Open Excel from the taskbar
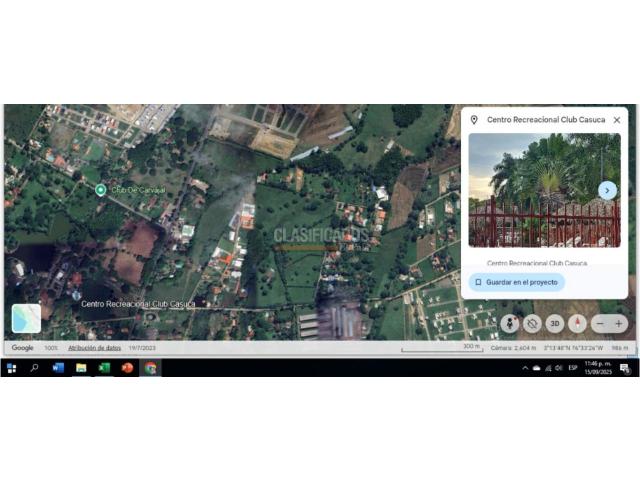Screen dimensions: 640x480 click(x=104, y=368)
